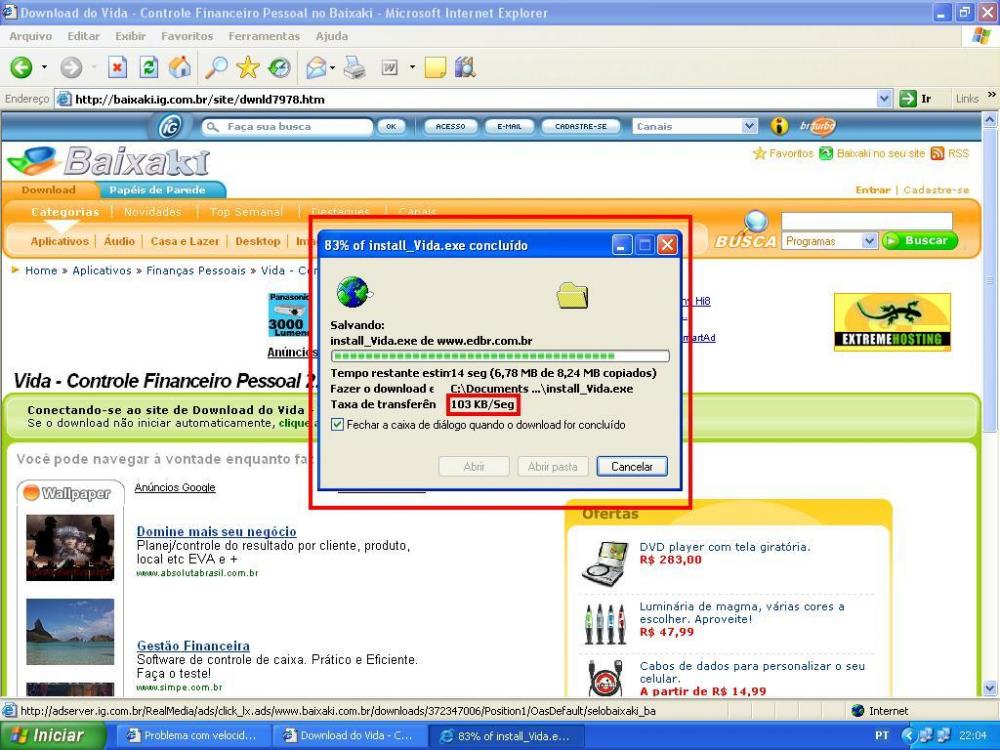This screenshot has width=1000, height=750.
Task: Refresh the page with green arrows icon
Action: tap(148, 67)
